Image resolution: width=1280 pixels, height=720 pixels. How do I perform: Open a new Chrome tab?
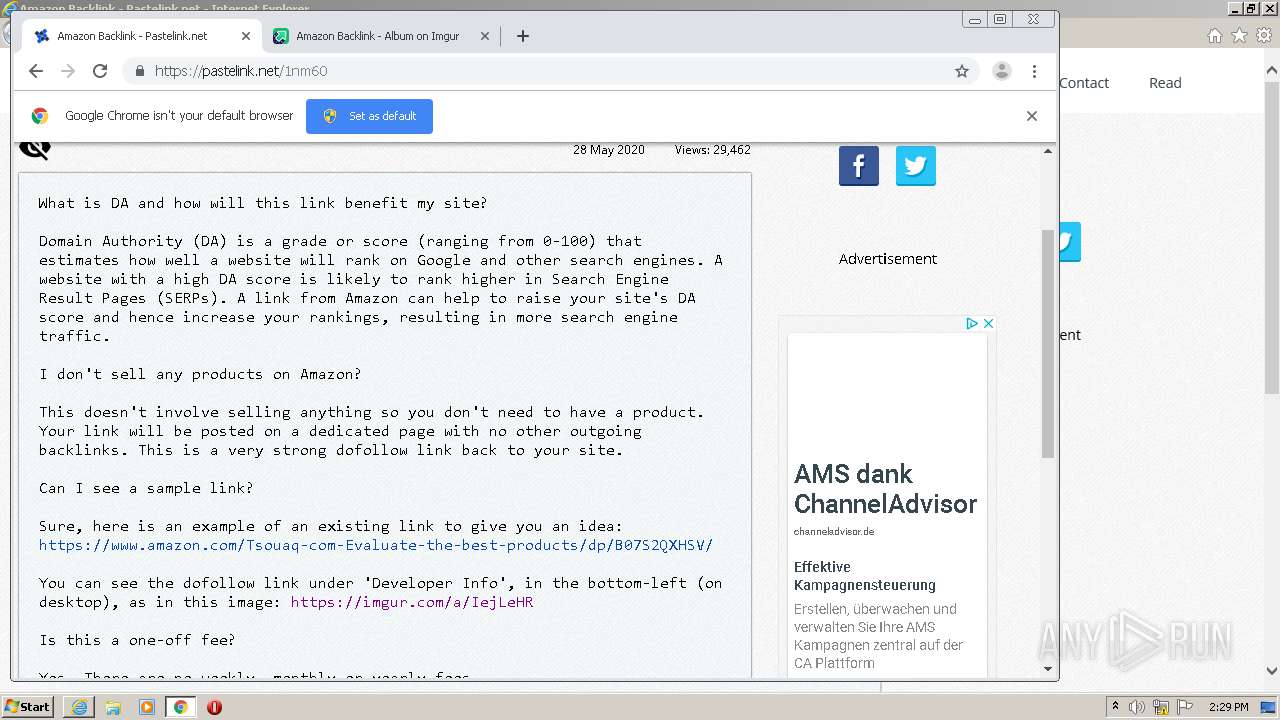522,36
